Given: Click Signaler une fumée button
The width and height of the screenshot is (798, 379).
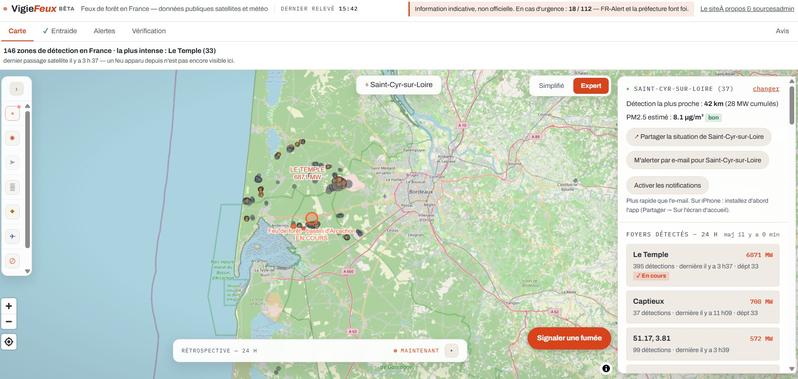Looking at the screenshot, I should point(569,338).
